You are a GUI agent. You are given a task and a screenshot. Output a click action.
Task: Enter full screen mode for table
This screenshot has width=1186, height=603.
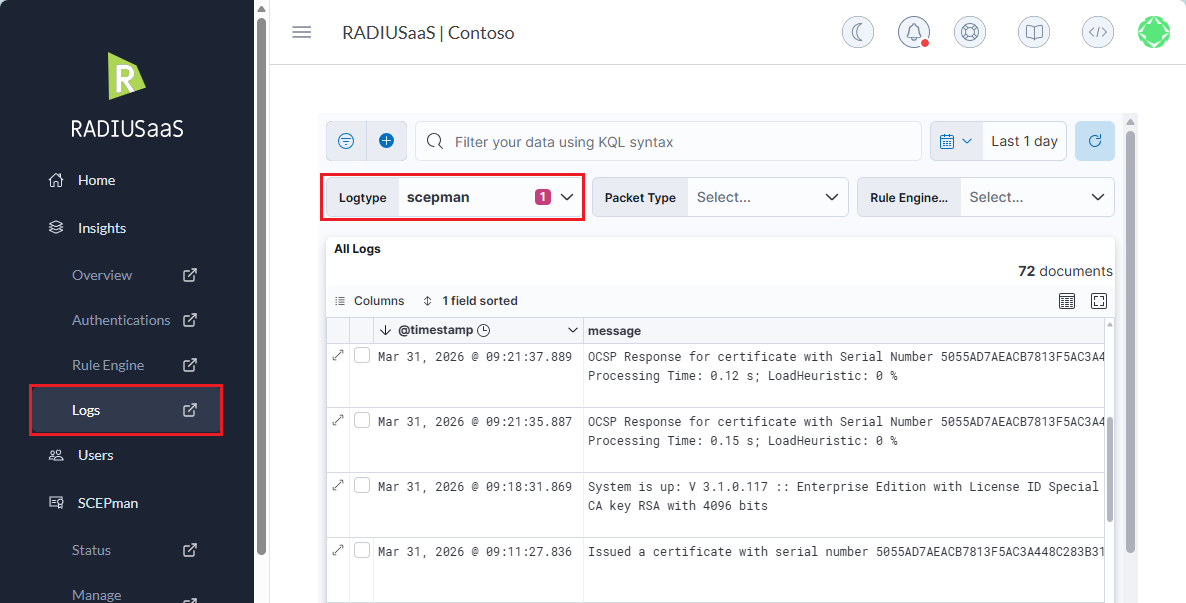(x=1098, y=301)
